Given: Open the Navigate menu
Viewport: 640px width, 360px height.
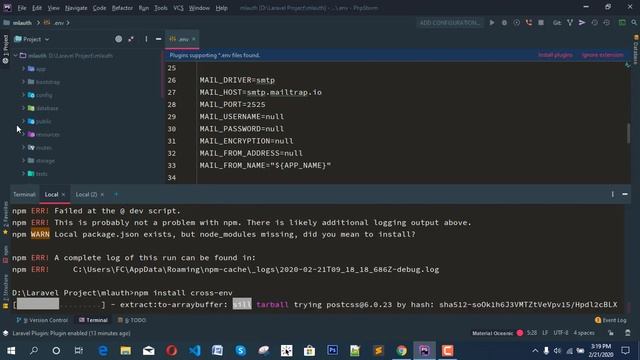Looking at the screenshot, I should pos(76,8).
